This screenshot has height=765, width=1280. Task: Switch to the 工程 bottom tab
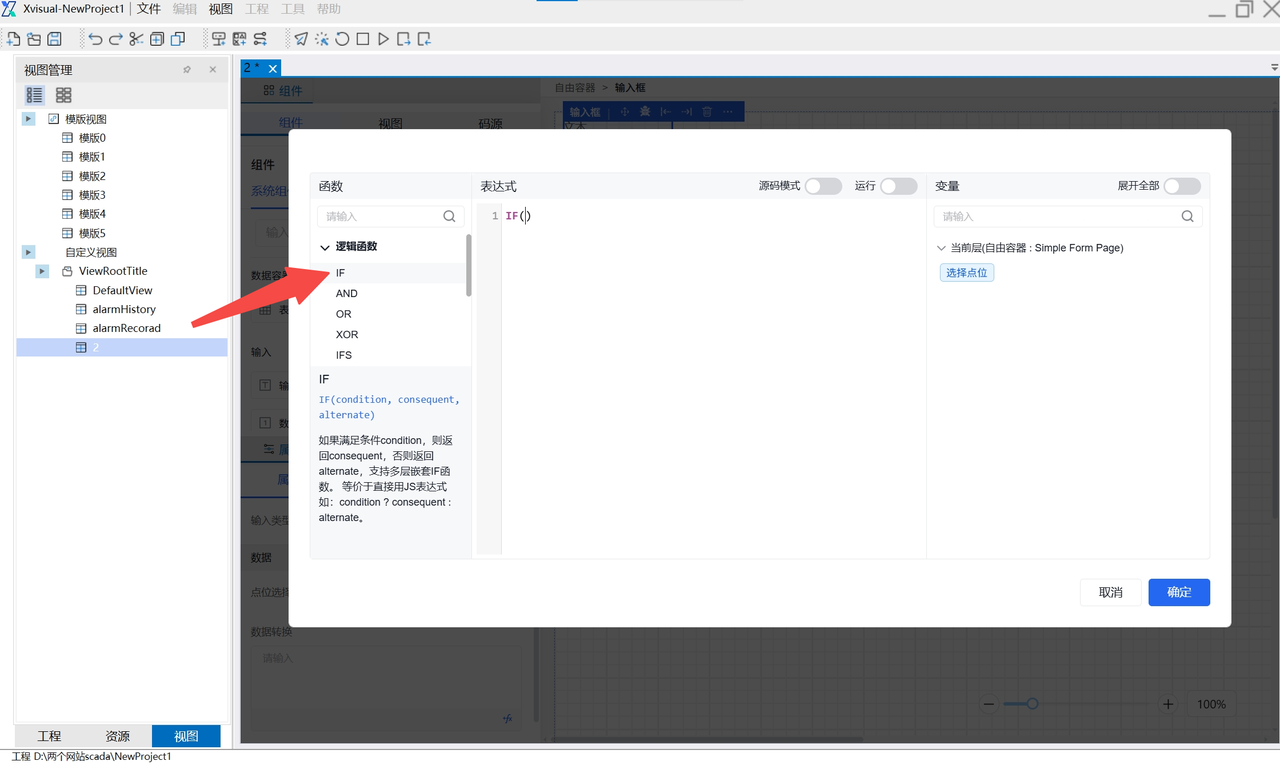tap(49, 736)
